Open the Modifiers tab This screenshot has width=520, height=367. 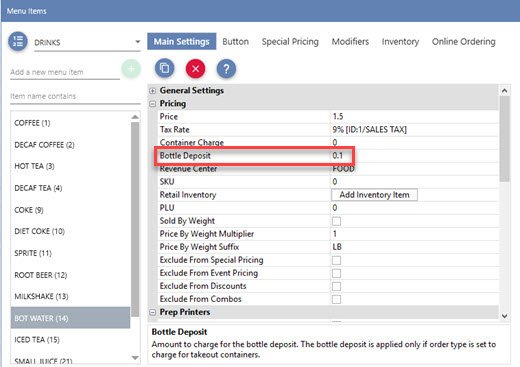tap(350, 42)
